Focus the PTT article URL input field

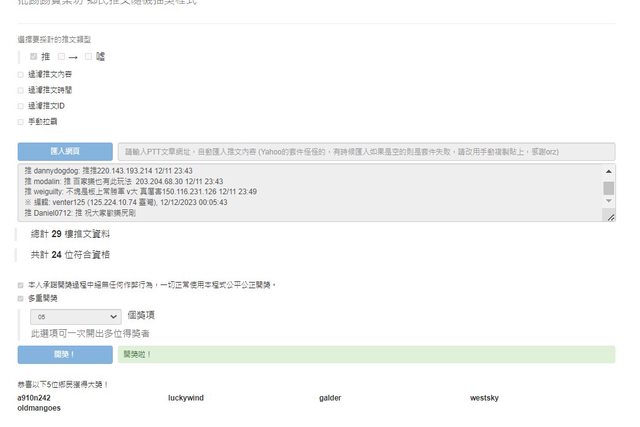tap(366, 151)
